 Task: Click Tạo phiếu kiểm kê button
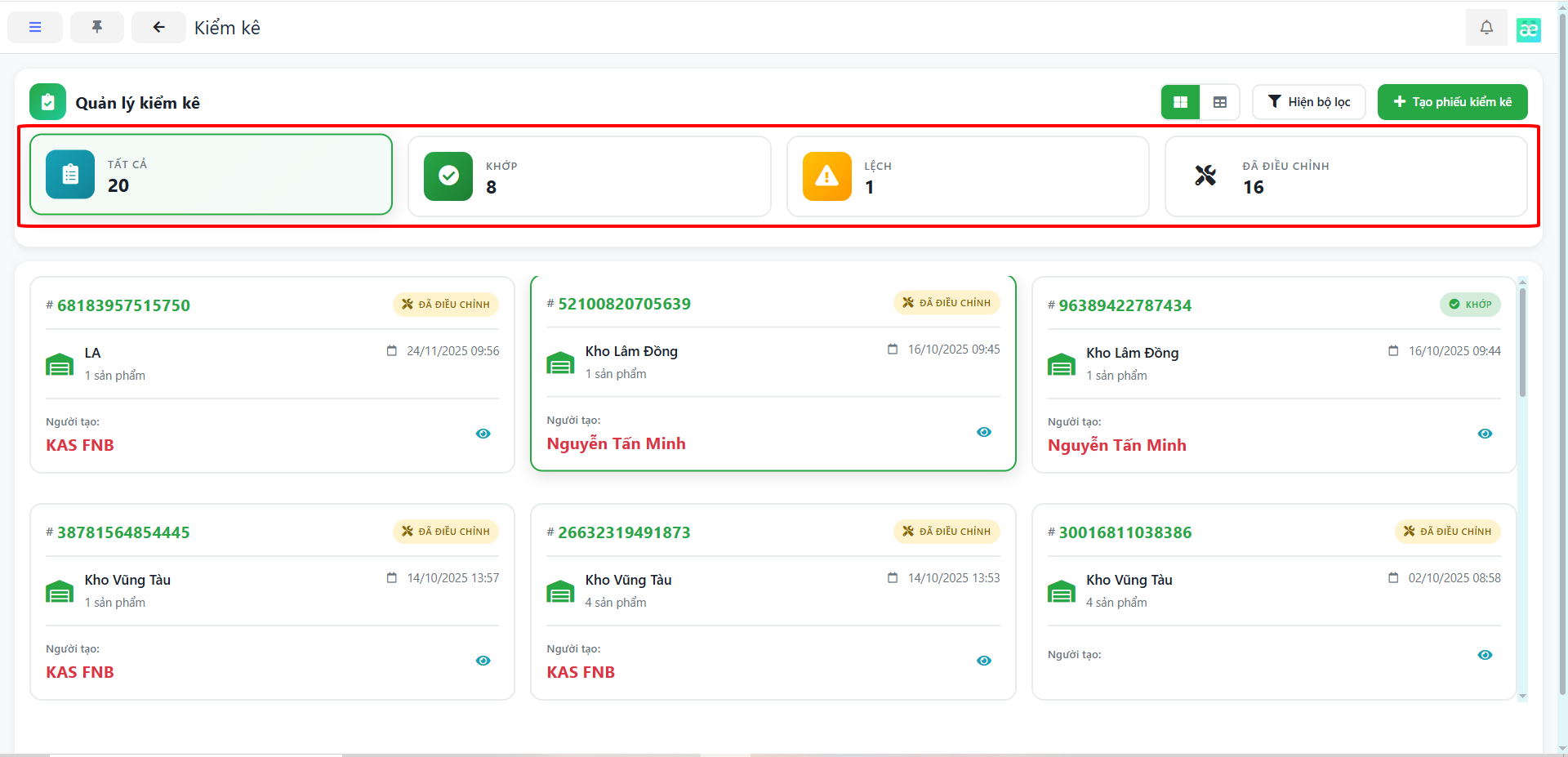pos(1452,102)
